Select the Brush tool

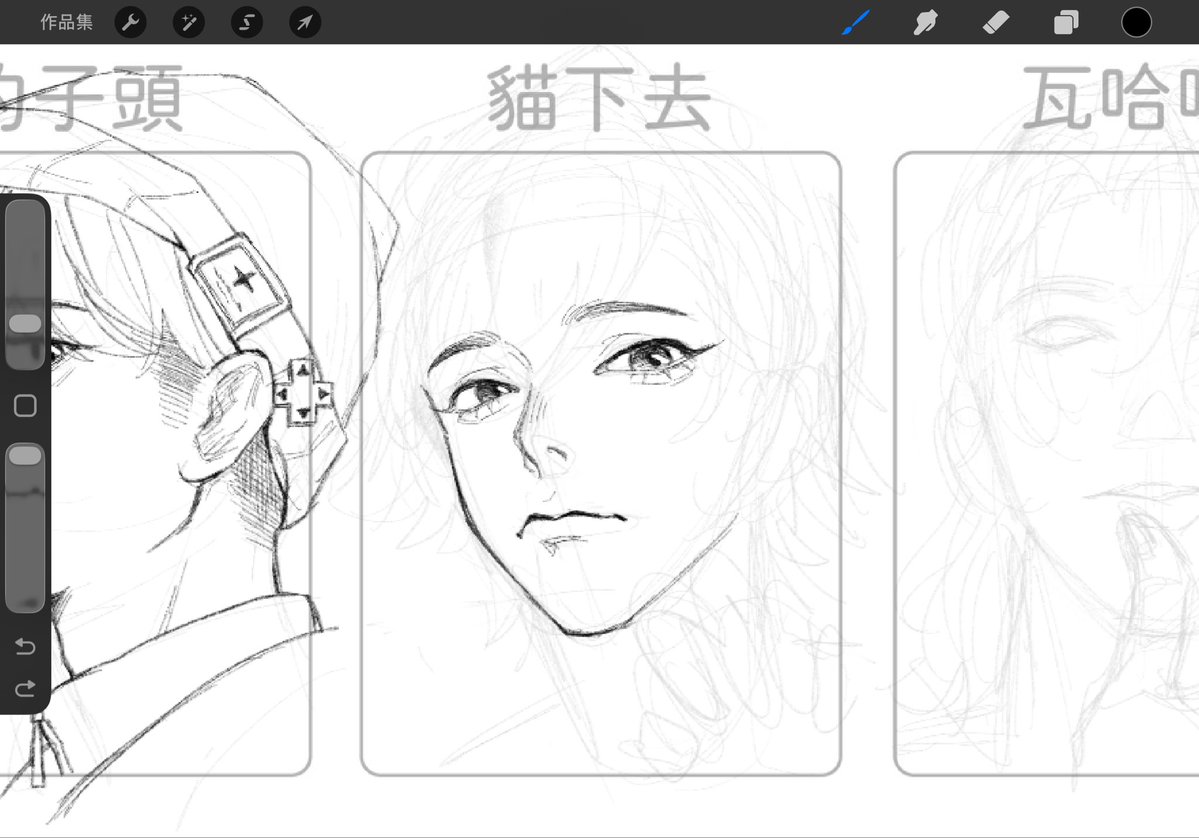(x=856, y=22)
